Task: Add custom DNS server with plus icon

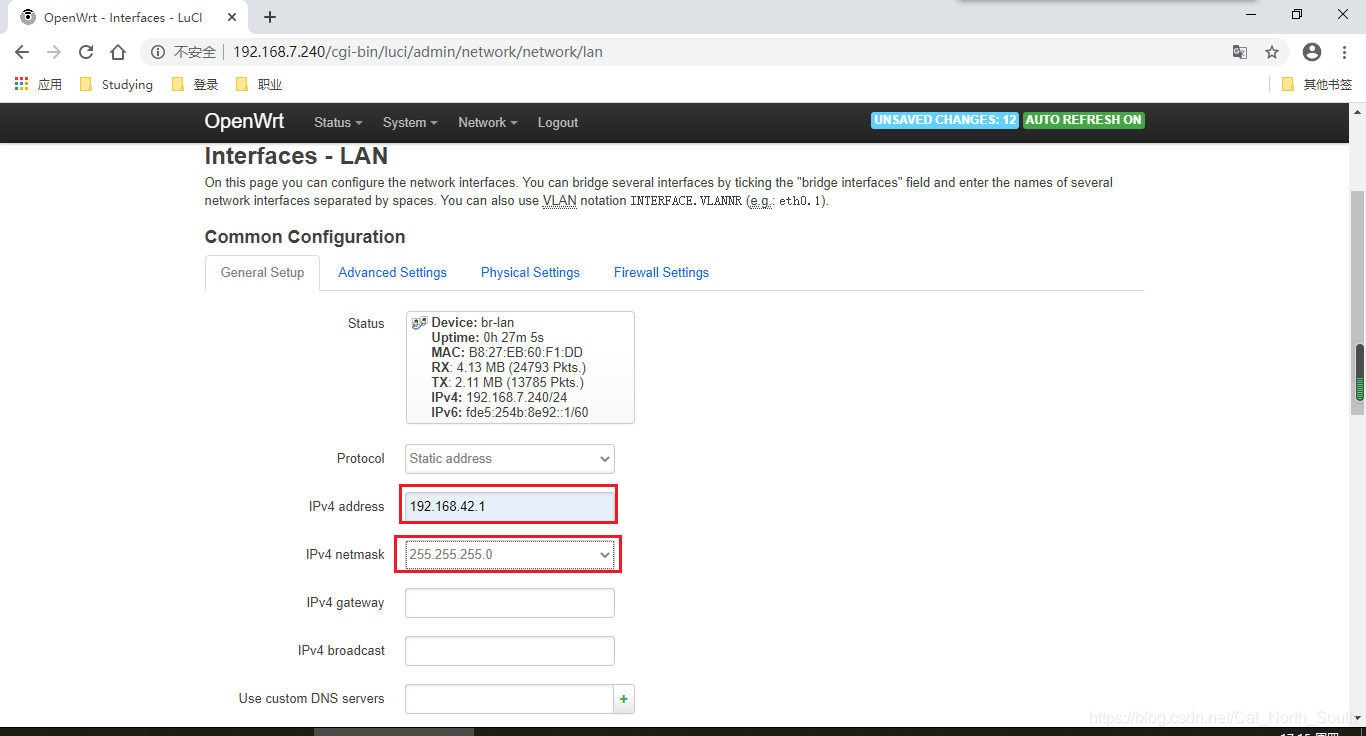Action: pyautogui.click(x=624, y=699)
